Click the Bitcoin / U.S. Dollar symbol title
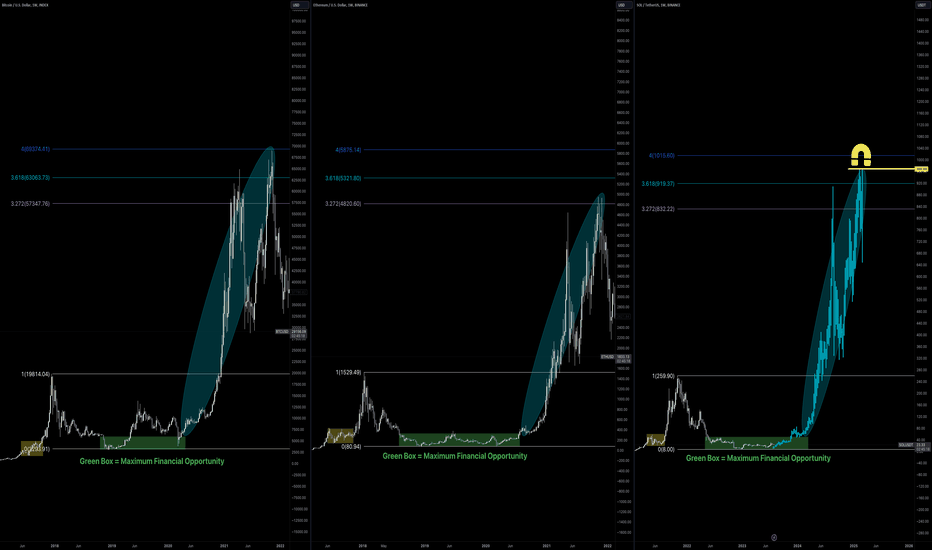The image size is (932, 550). (x=26, y=5)
